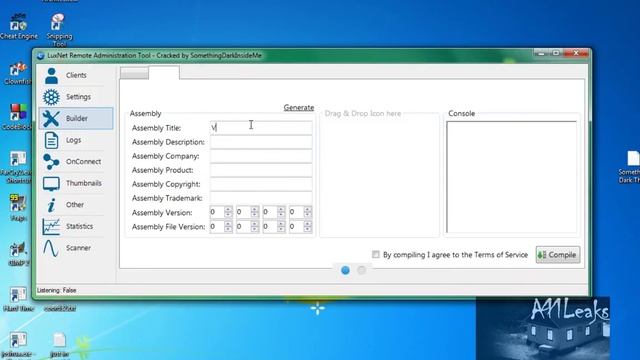This screenshot has height=360, width=640.
Task: Click the Generate link
Action: point(299,108)
